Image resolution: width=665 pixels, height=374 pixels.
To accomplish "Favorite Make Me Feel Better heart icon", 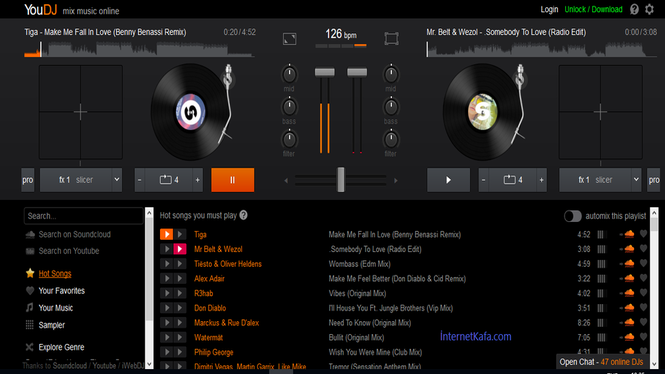I will click(643, 278).
